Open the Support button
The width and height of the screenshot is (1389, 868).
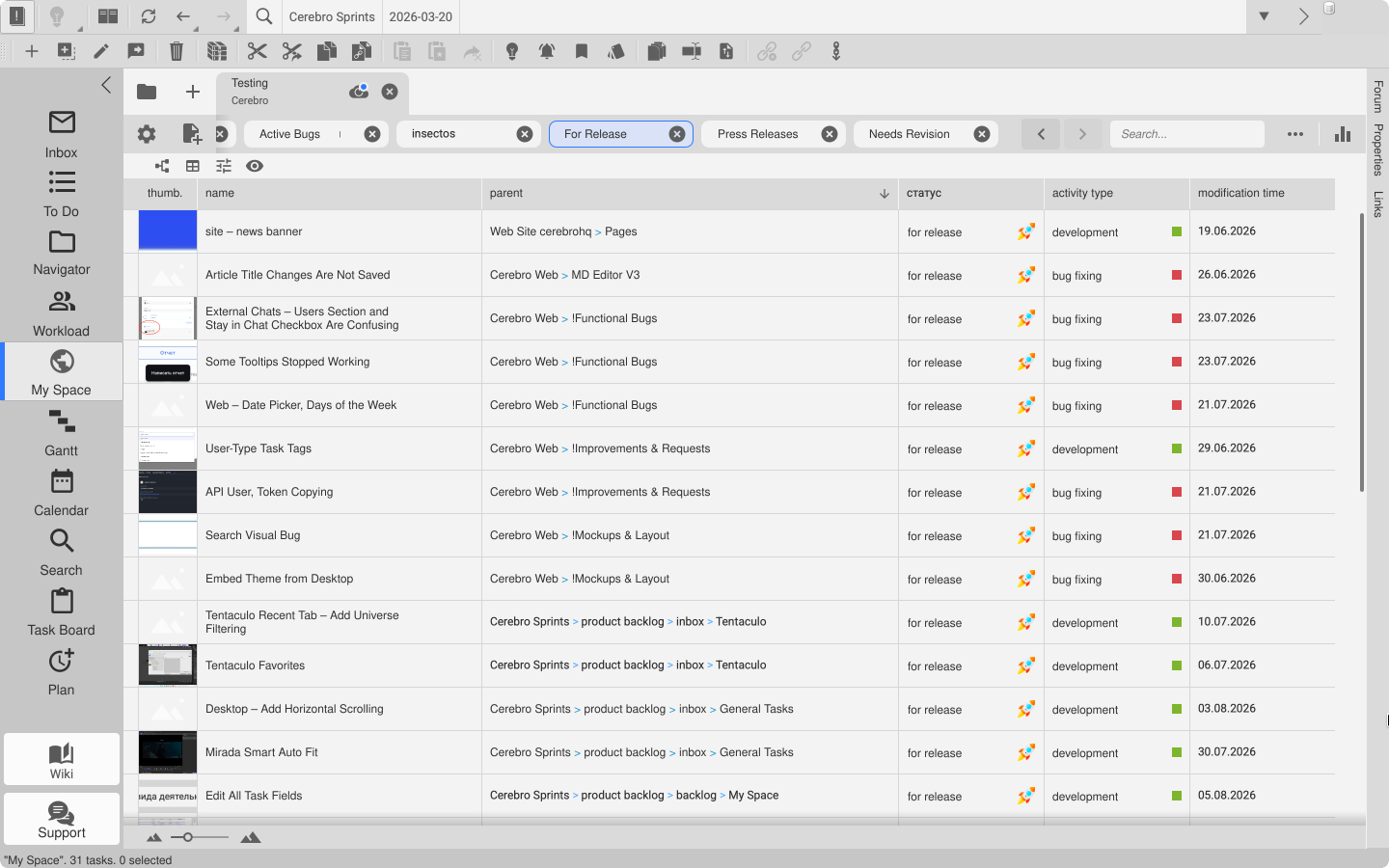pos(62,819)
